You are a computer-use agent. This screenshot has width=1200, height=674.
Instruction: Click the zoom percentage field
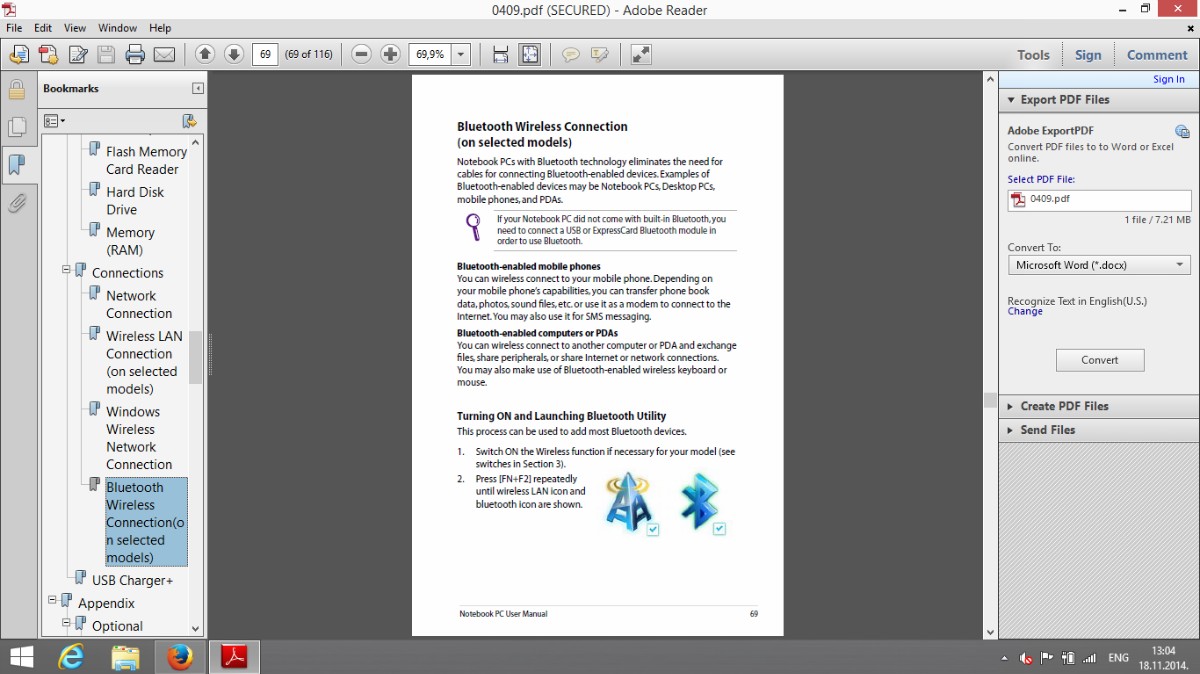pyautogui.click(x=430, y=55)
